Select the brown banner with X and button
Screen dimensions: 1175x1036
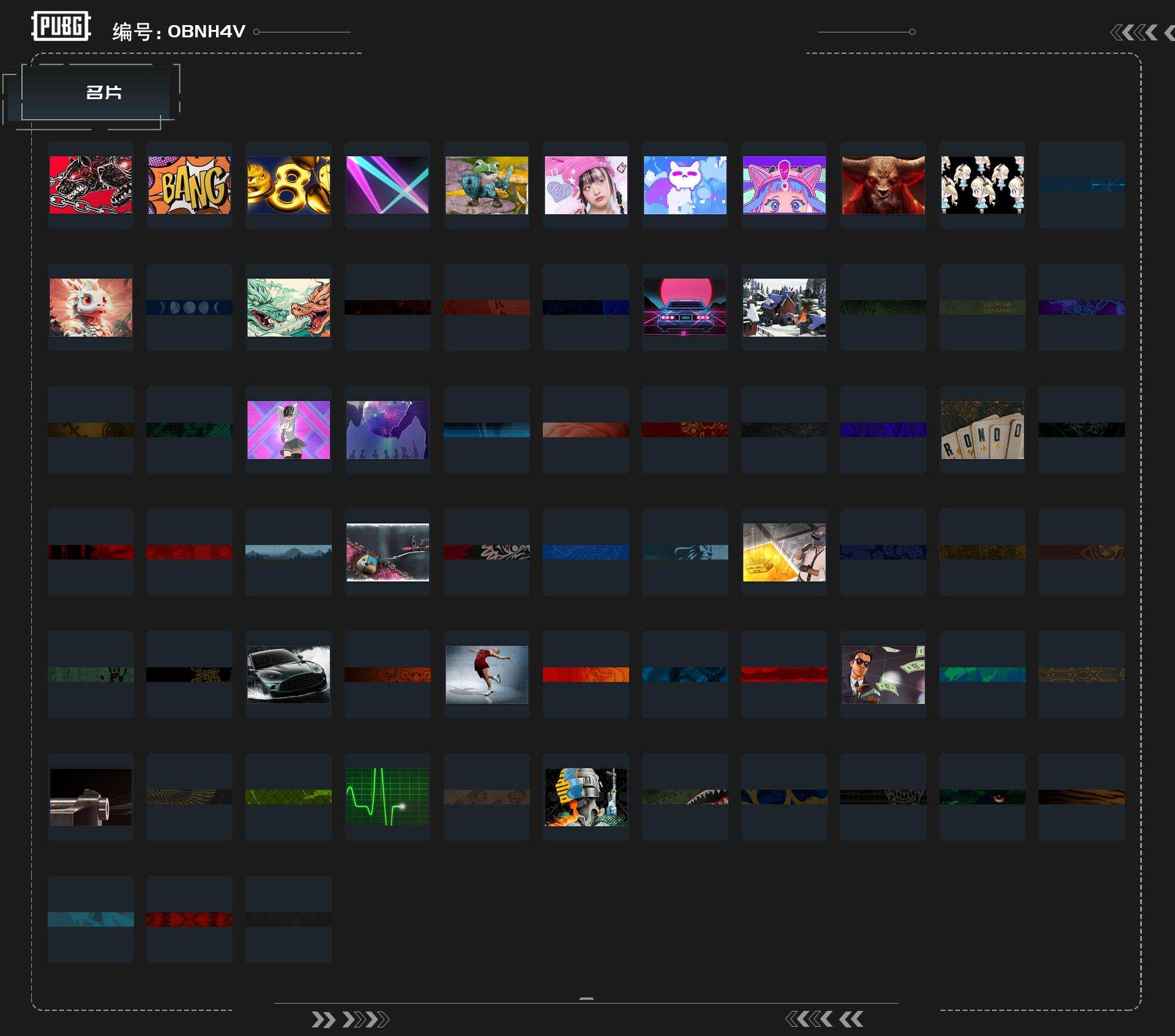point(91,430)
